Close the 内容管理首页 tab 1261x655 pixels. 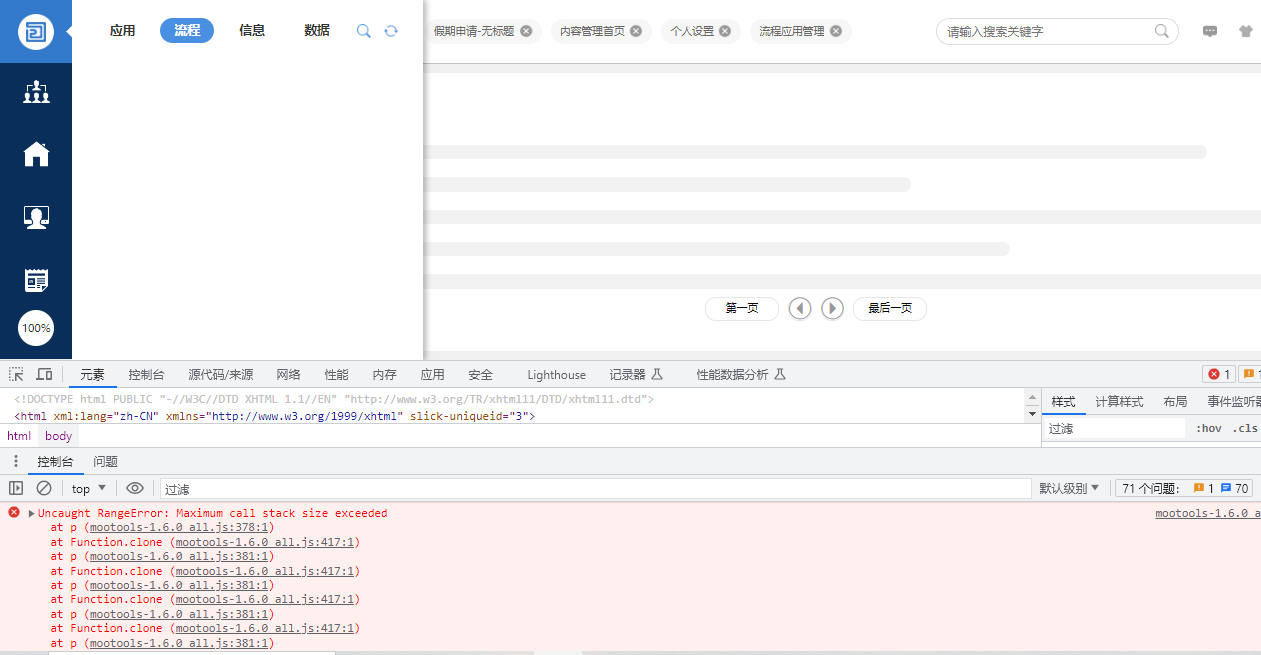pos(636,31)
